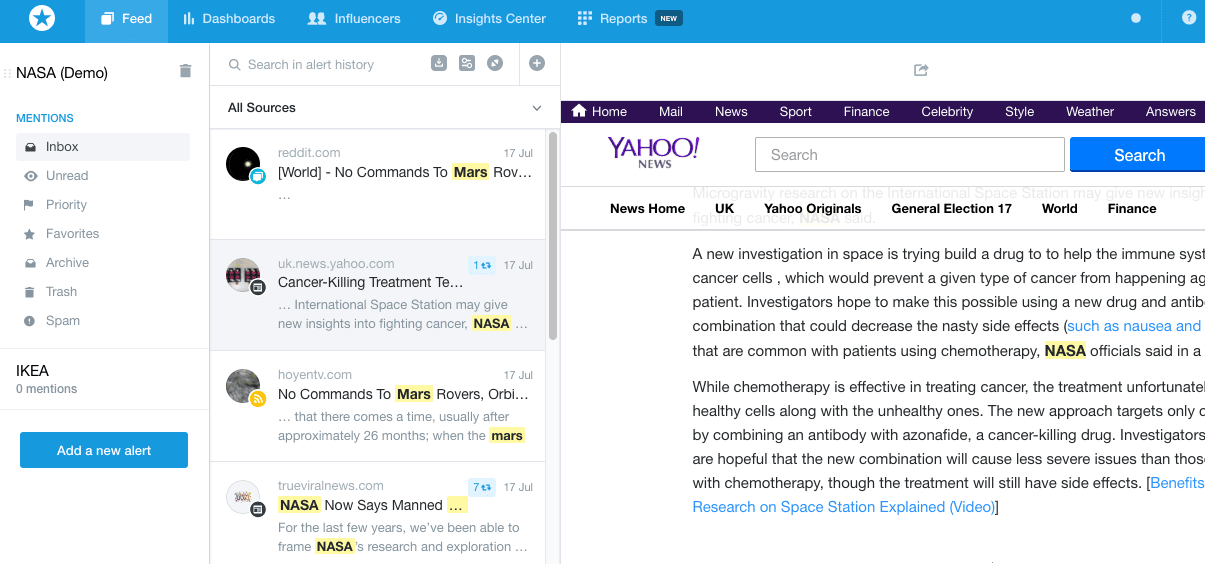
Task: Open the uk.news.yahoo.com Cancer-Killing Treatment mention
Action: (x=378, y=295)
